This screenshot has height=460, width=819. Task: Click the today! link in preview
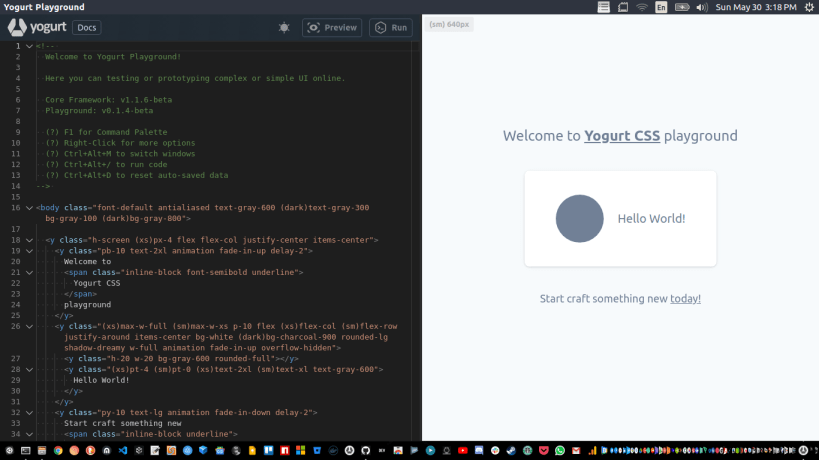pyautogui.click(x=685, y=299)
